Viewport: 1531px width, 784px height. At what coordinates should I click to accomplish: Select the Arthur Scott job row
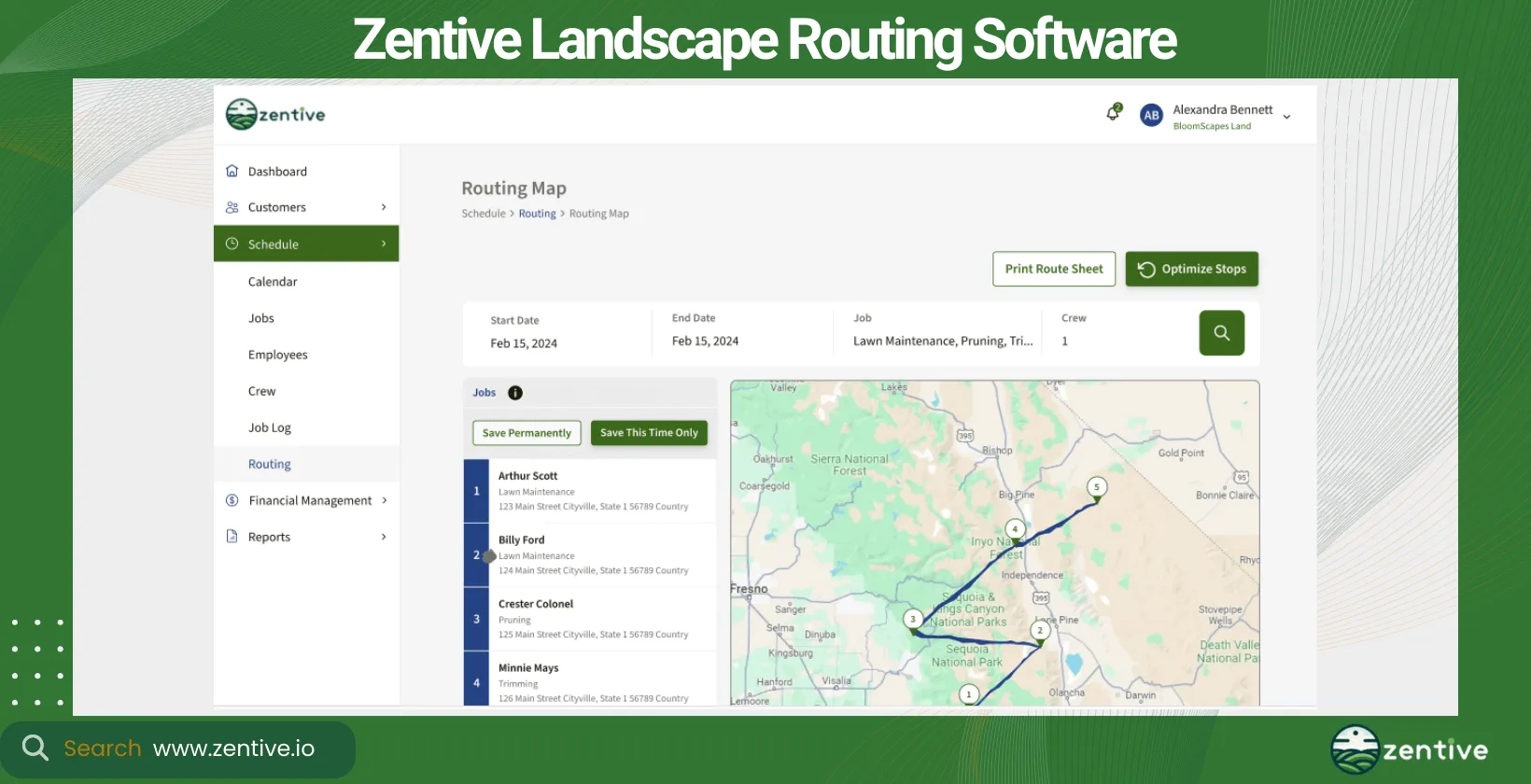590,491
